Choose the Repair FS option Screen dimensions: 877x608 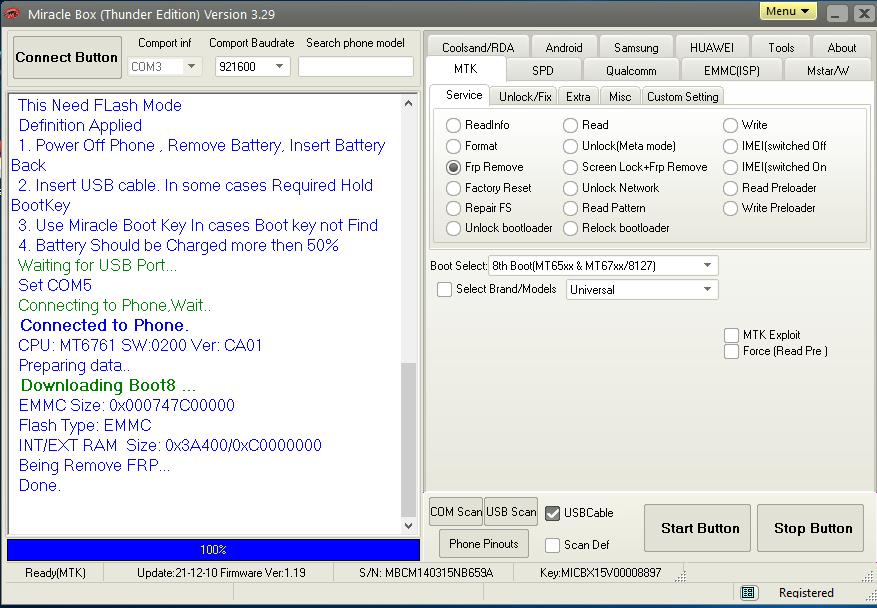[453, 209]
